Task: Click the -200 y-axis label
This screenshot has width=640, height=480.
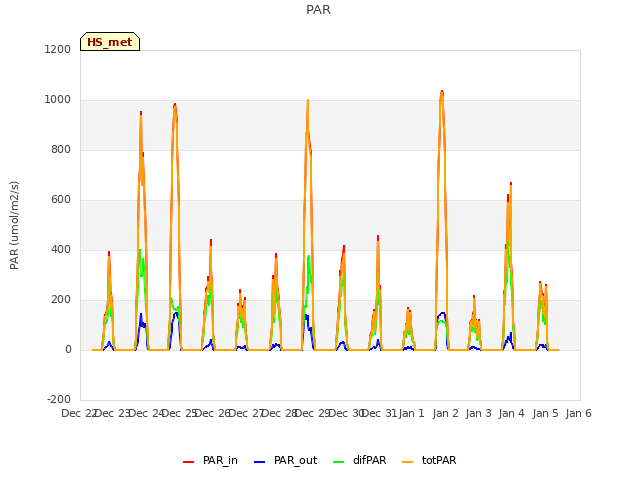Action: pos(59,399)
